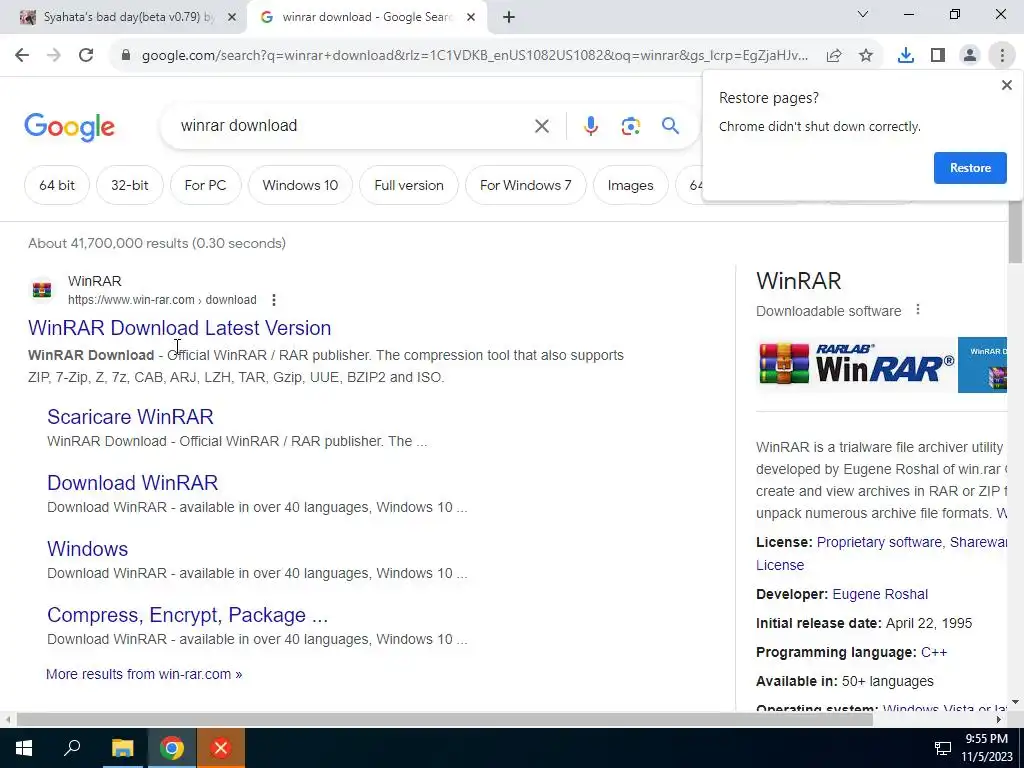Select the Windows 10 filter chip

point(300,185)
